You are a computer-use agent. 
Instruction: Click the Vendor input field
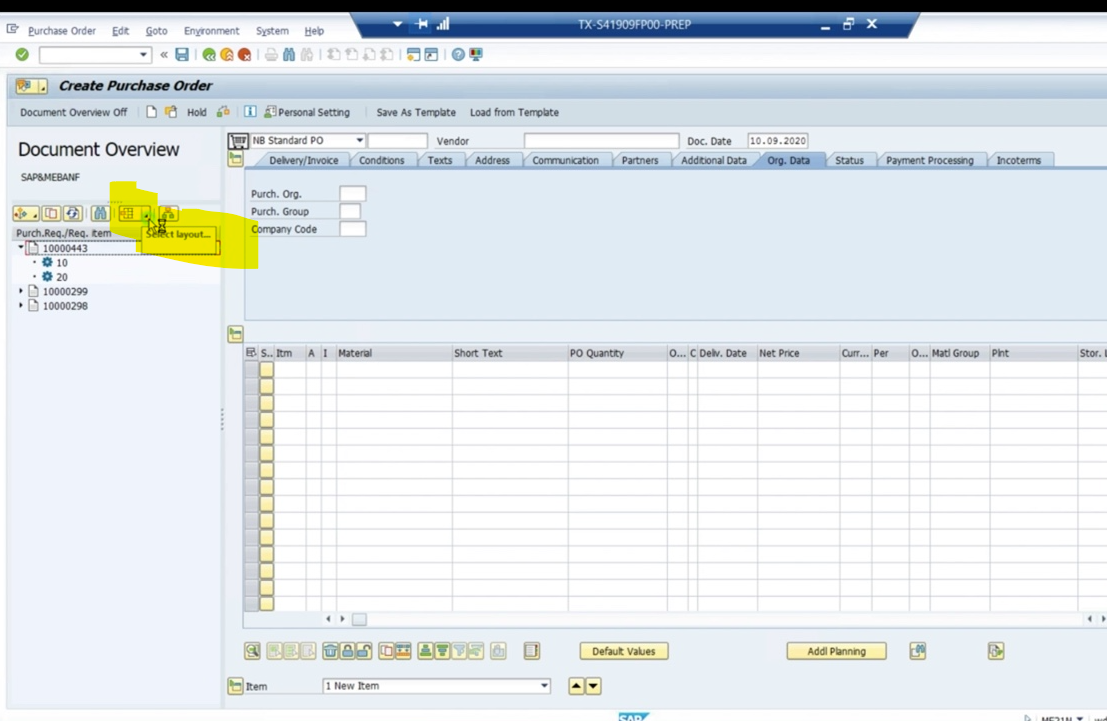[601, 141]
